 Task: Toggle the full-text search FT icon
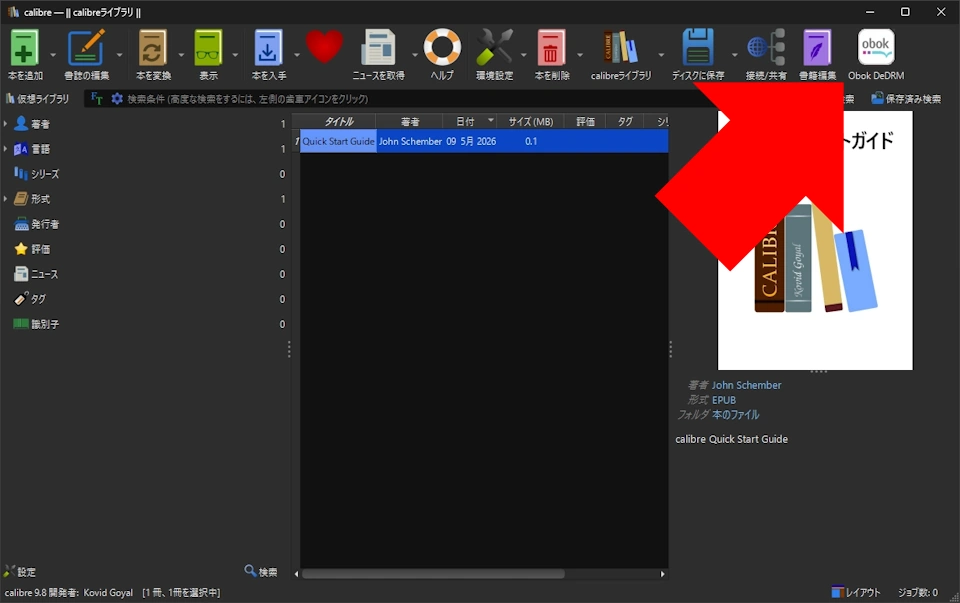96,99
